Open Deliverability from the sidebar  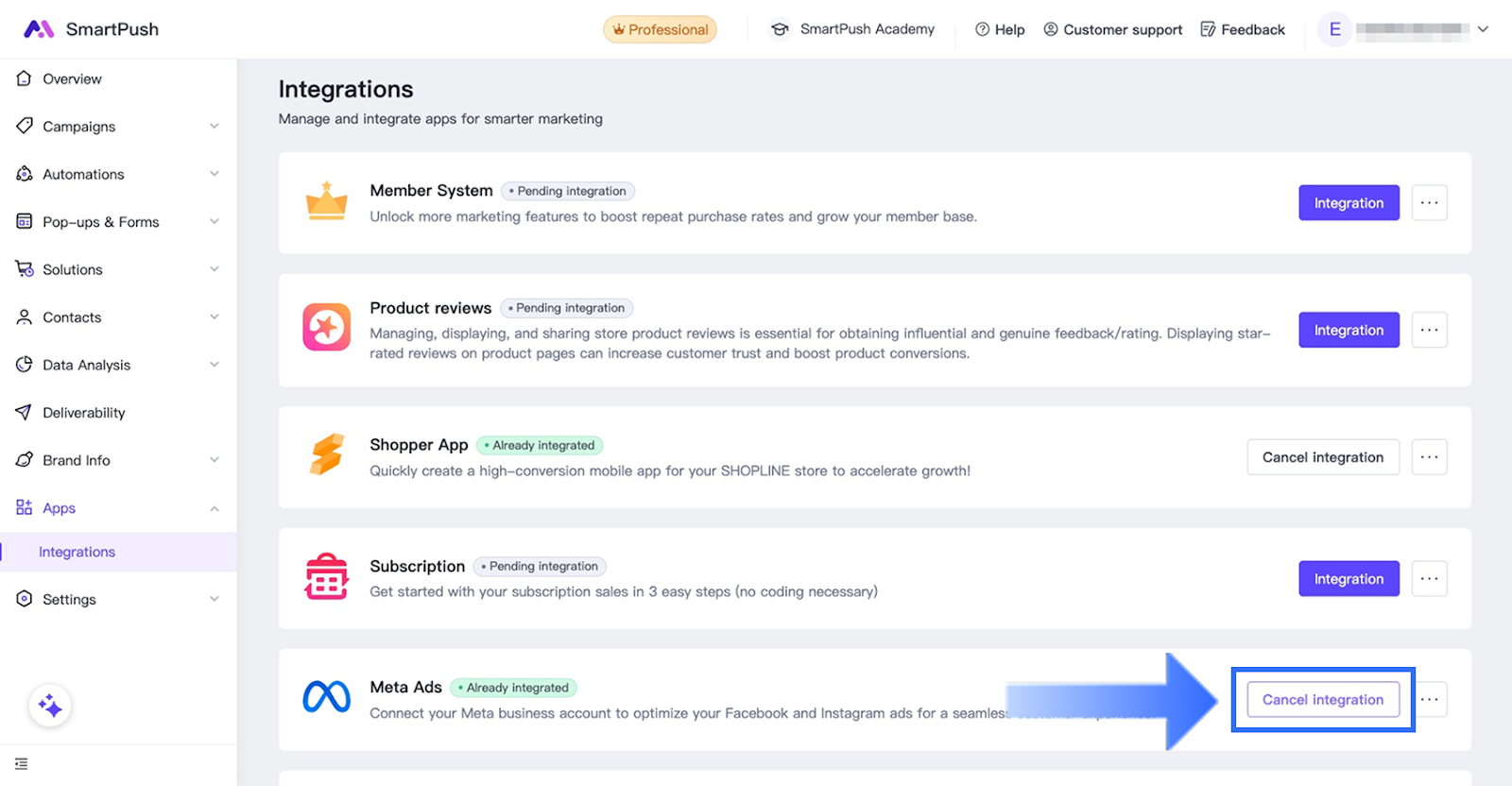[83, 413]
